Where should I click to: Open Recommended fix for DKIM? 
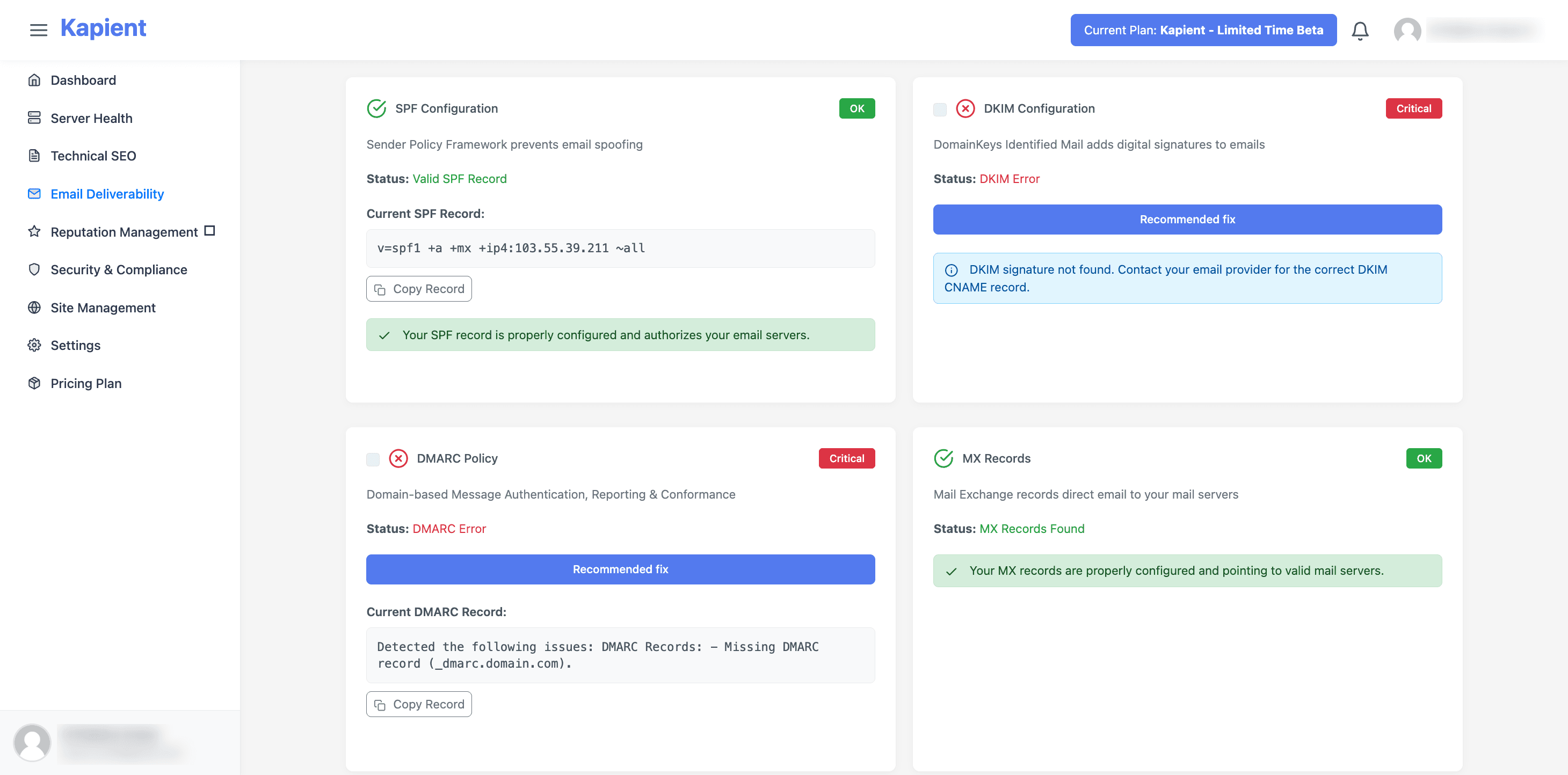point(1187,219)
